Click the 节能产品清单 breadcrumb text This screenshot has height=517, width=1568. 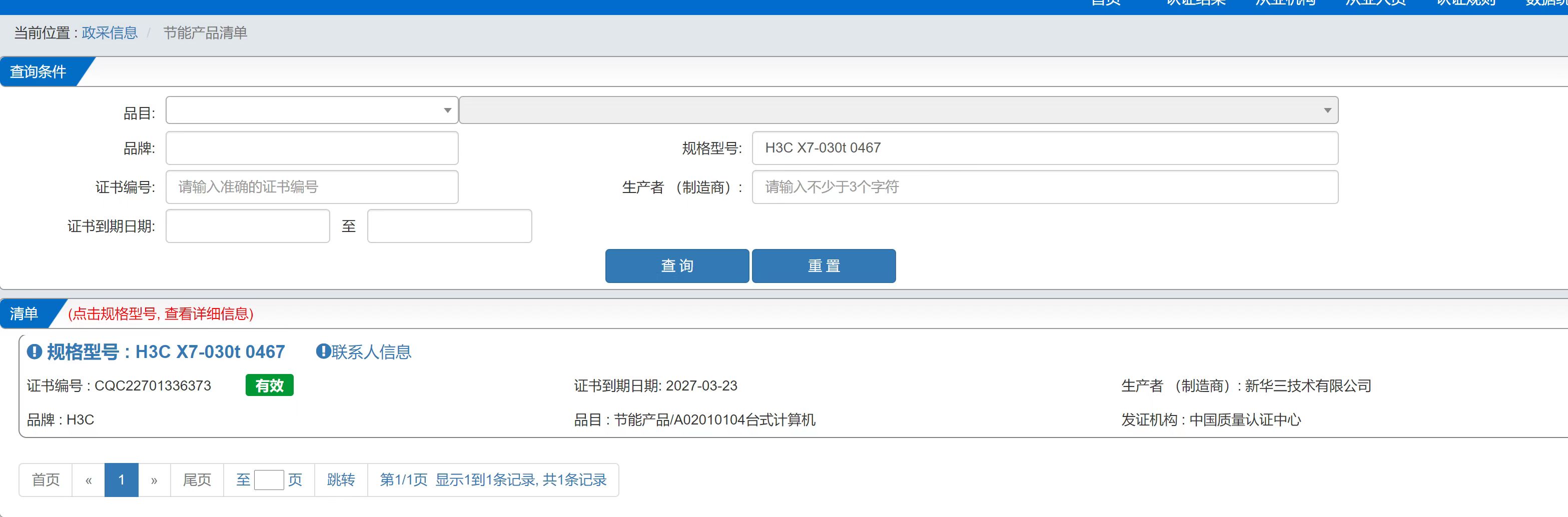point(205,33)
